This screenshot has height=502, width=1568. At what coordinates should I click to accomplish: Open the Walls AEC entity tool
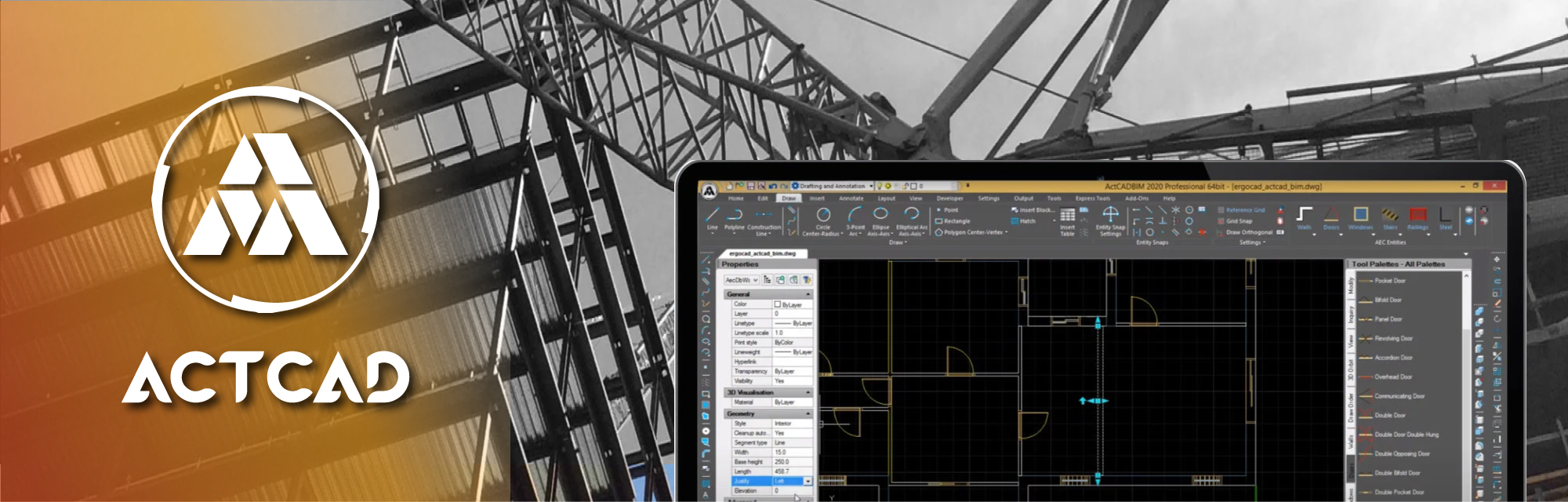[x=1304, y=216]
